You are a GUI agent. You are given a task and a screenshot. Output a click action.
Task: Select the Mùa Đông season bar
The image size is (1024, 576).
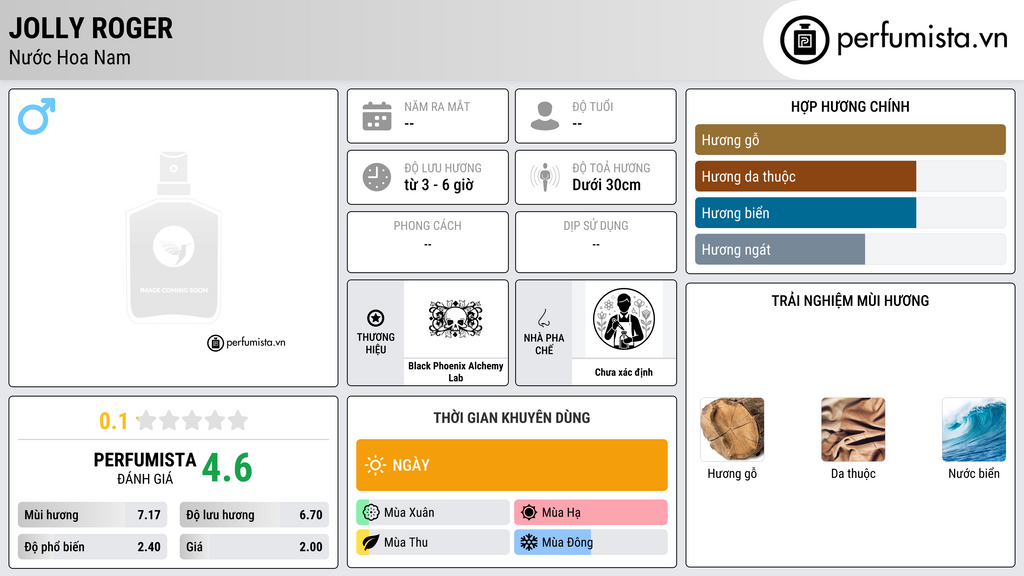click(x=591, y=542)
